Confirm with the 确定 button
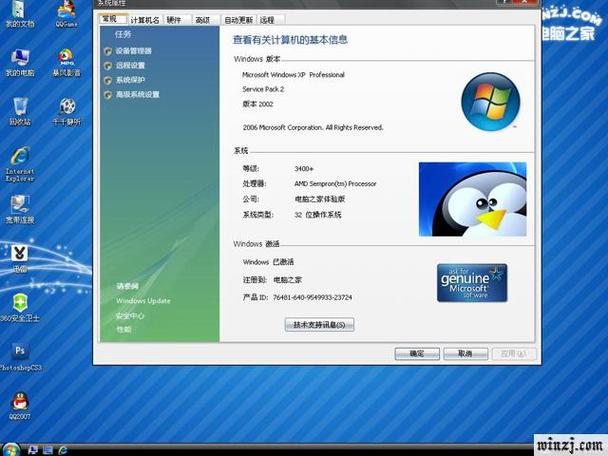This screenshot has height=456, width=608. click(x=417, y=354)
